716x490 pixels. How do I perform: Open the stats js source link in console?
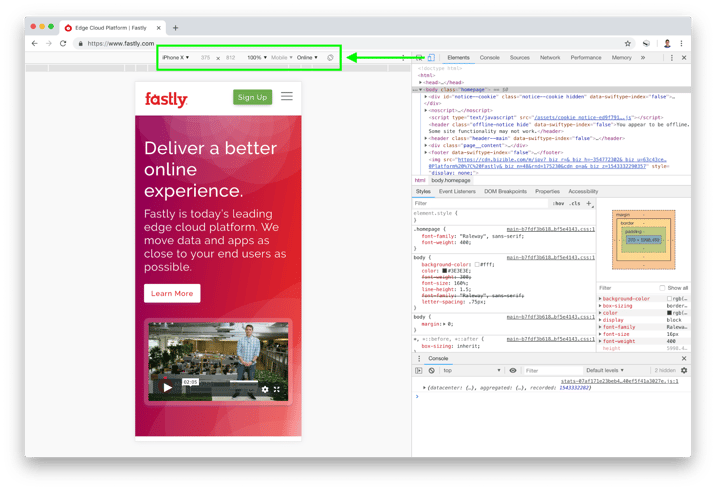(x=620, y=381)
